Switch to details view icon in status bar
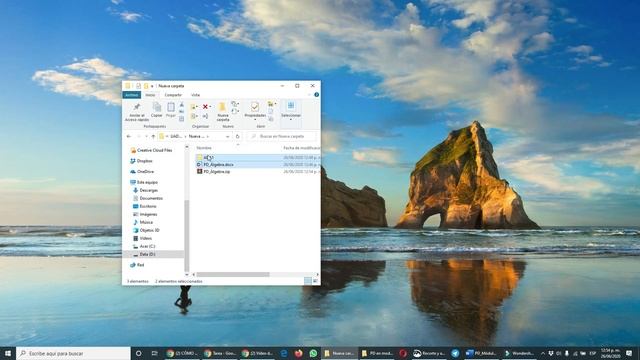This screenshot has height=360, width=640. pos(308,281)
